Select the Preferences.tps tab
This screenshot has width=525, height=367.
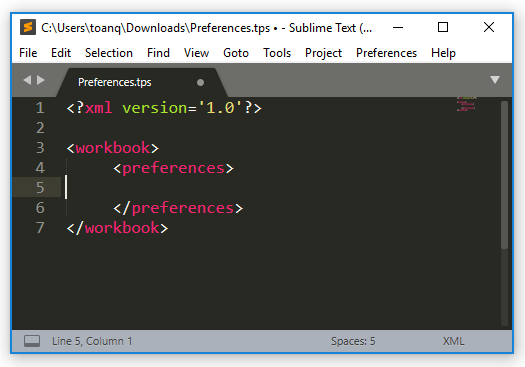[x=141, y=82]
